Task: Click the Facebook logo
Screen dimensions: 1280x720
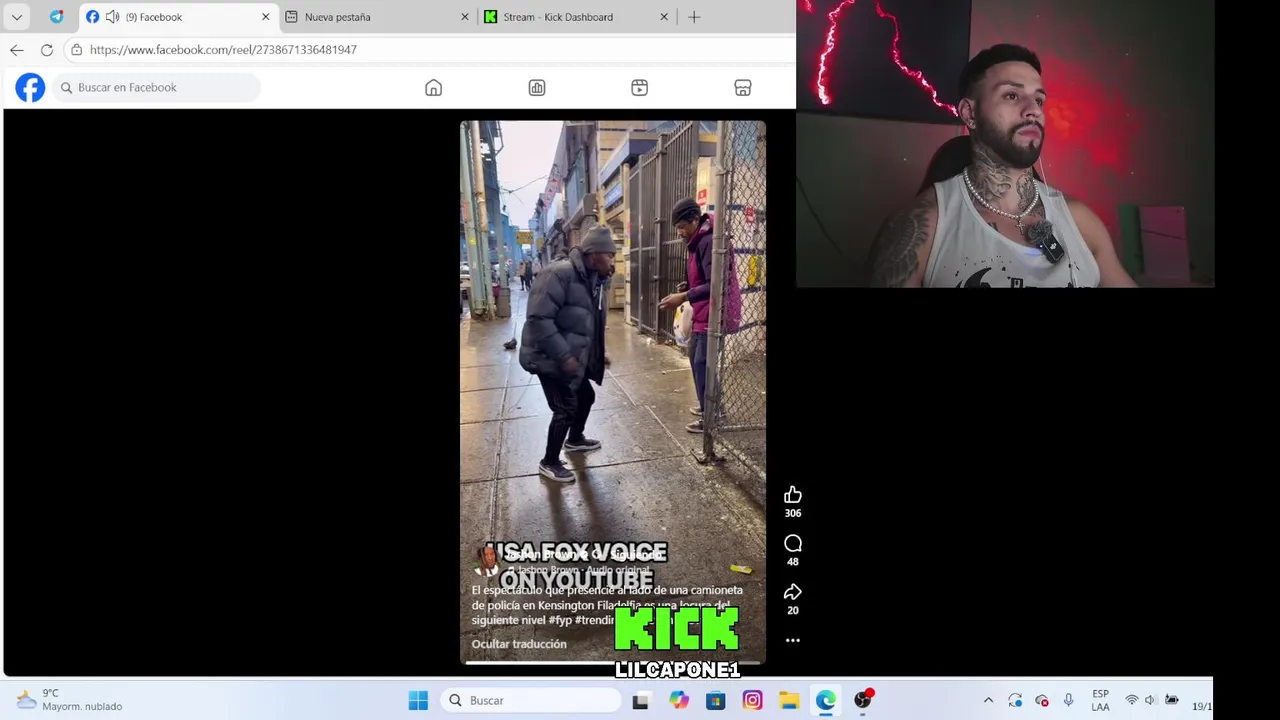Action: coord(30,88)
